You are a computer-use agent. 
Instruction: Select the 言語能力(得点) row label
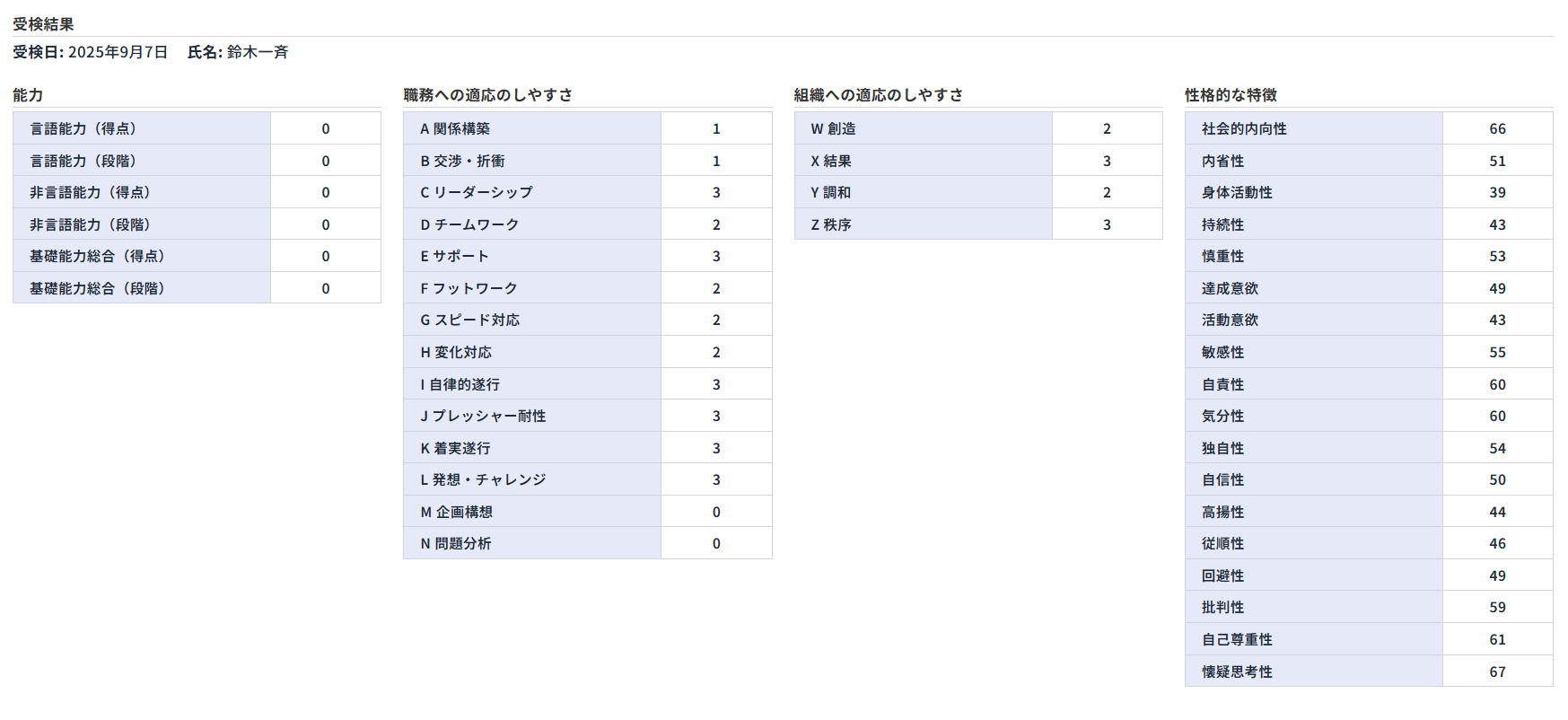point(83,128)
